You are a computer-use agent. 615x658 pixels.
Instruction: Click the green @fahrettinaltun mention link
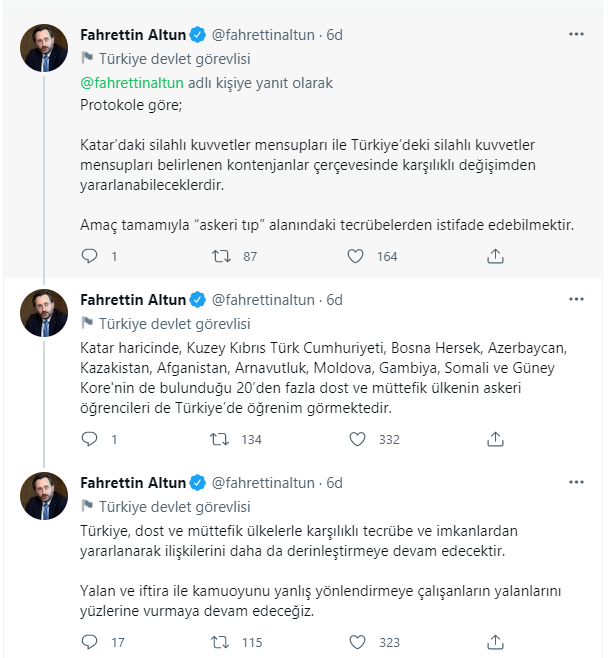pos(132,83)
